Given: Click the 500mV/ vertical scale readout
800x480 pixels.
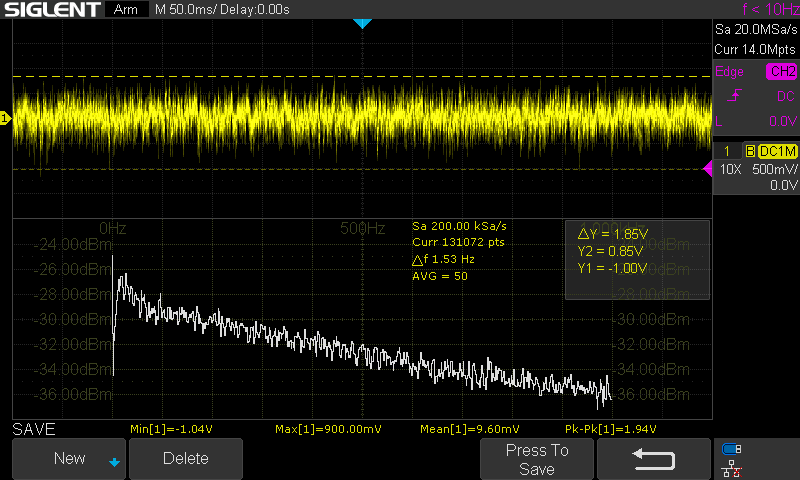Looking at the screenshot, I should (774, 169).
